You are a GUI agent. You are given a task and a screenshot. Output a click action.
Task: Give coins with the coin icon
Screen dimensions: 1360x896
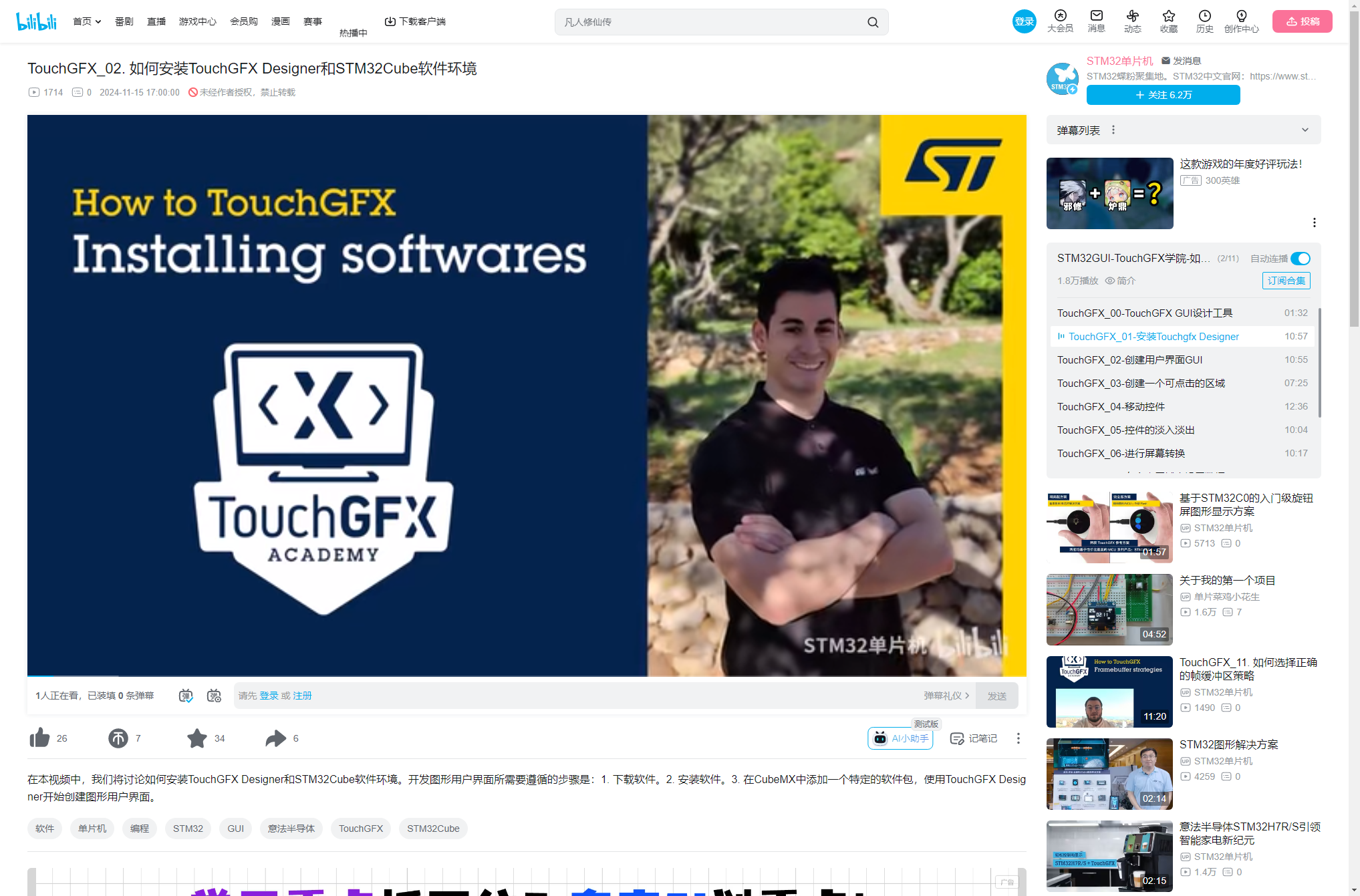pyautogui.click(x=118, y=738)
